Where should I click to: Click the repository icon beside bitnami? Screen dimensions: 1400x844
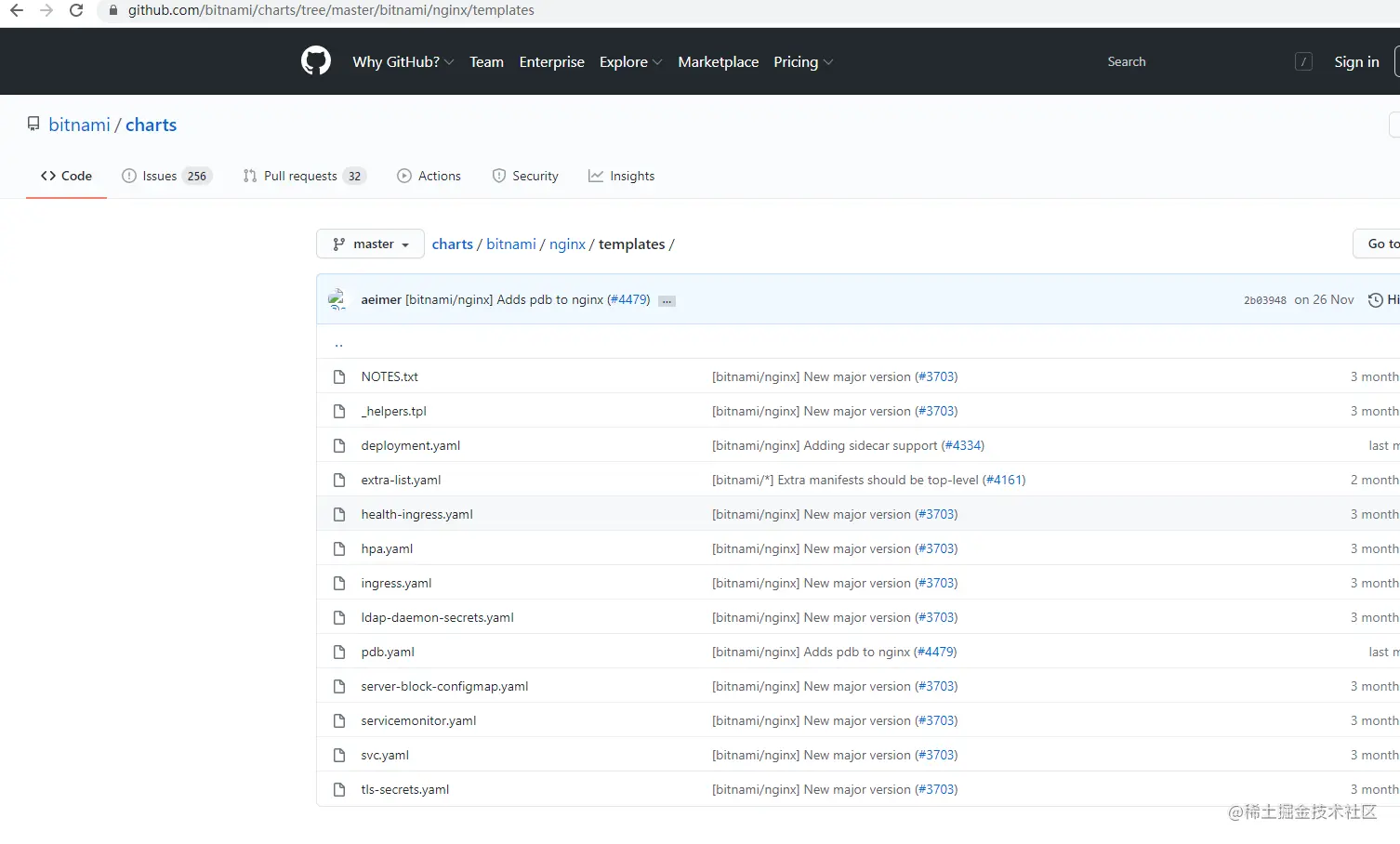click(33, 124)
